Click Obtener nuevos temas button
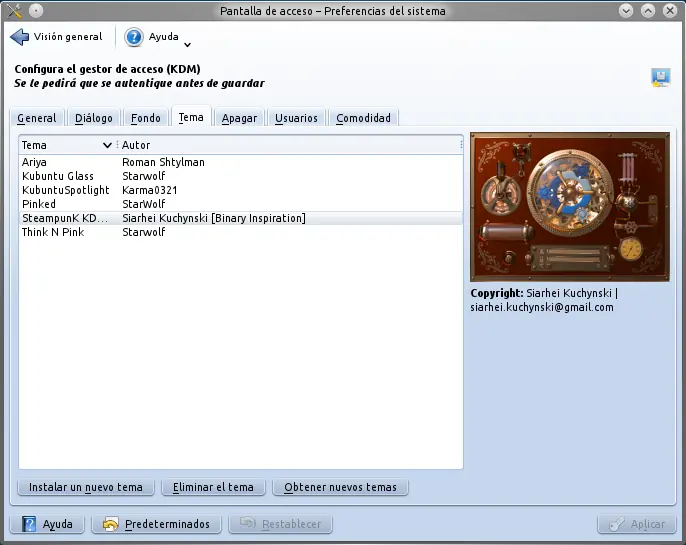 click(x=340, y=487)
